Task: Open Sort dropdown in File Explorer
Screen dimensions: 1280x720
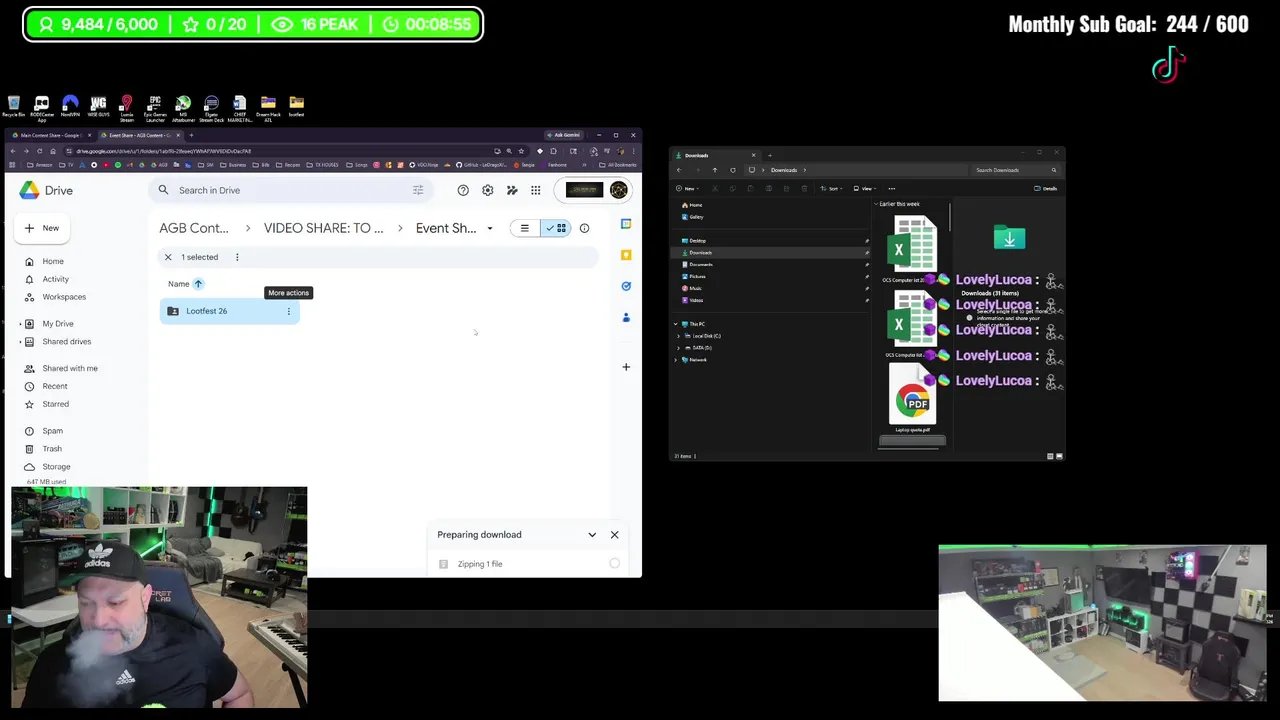Action: pyautogui.click(x=833, y=188)
